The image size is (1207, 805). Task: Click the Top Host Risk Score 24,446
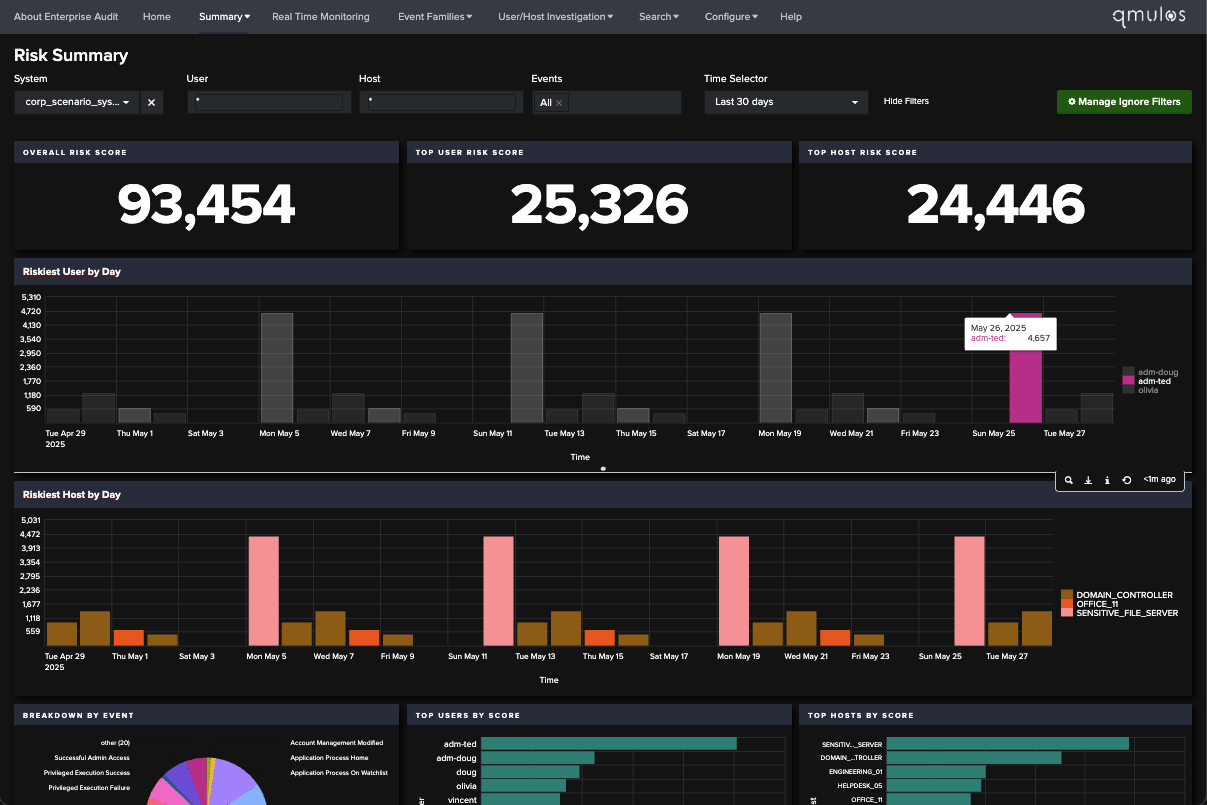coord(995,204)
